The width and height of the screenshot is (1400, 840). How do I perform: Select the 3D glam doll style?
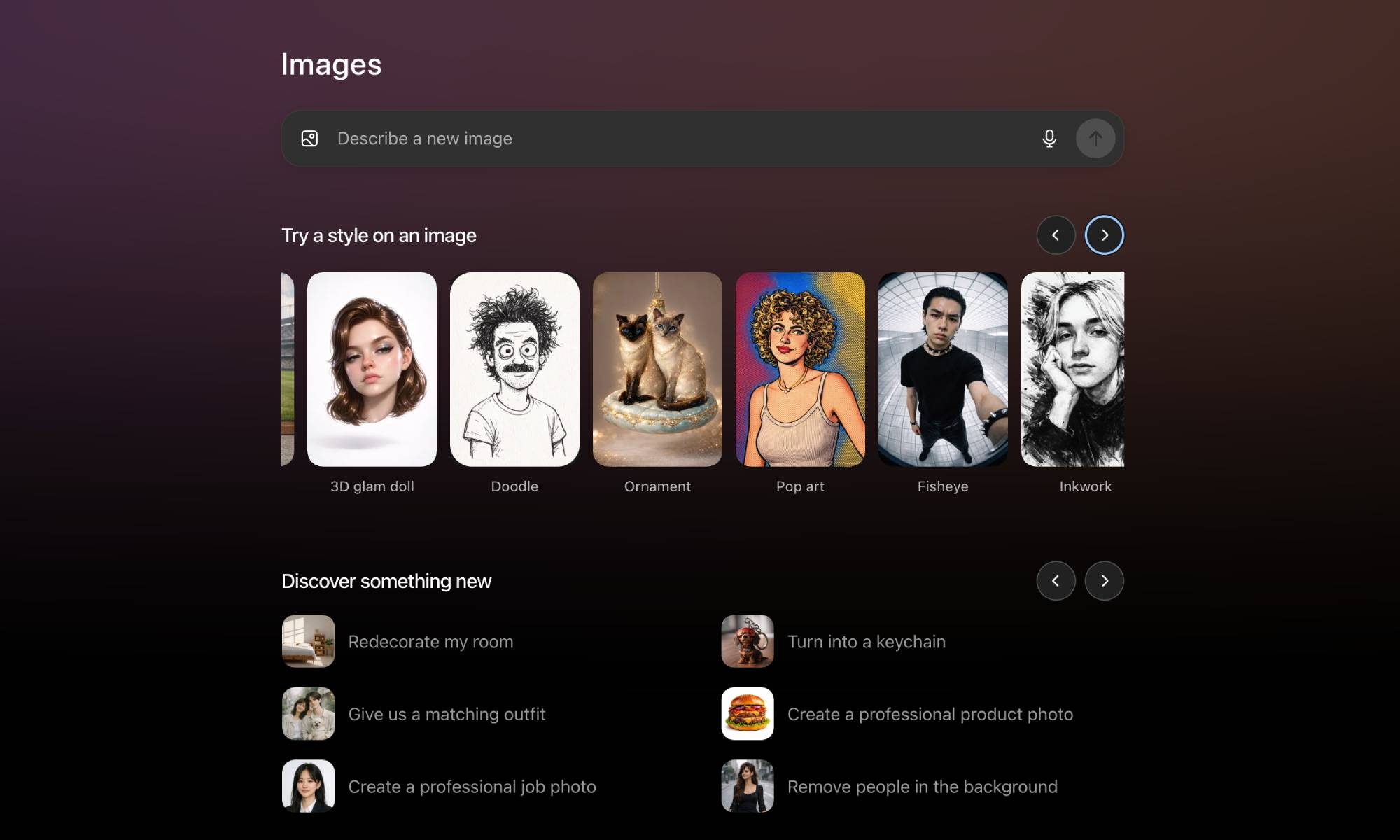(x=372, y=370)
